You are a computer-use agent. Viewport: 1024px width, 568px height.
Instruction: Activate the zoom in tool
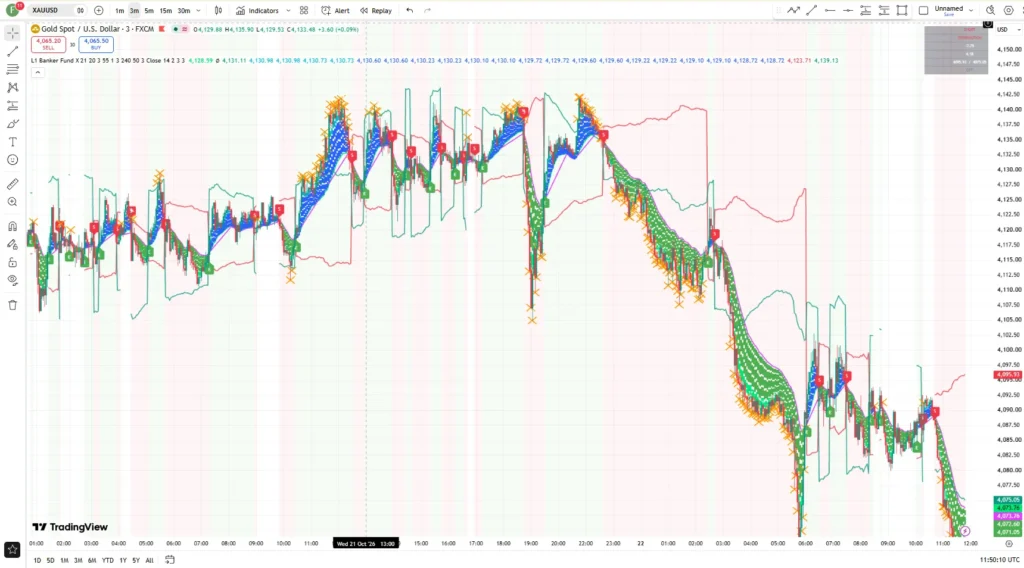point(12,202)
